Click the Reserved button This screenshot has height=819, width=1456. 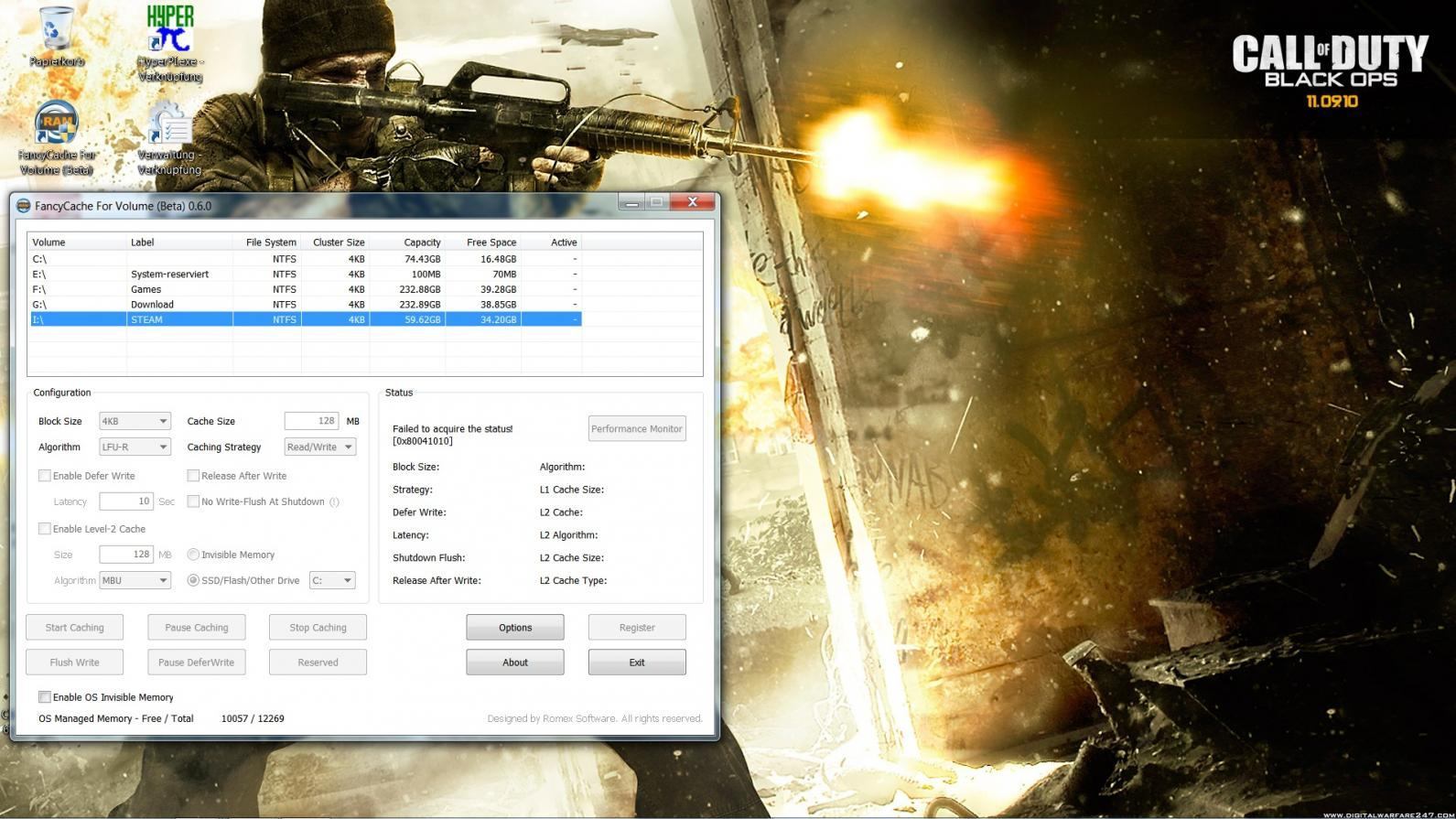tap(318, 663)
